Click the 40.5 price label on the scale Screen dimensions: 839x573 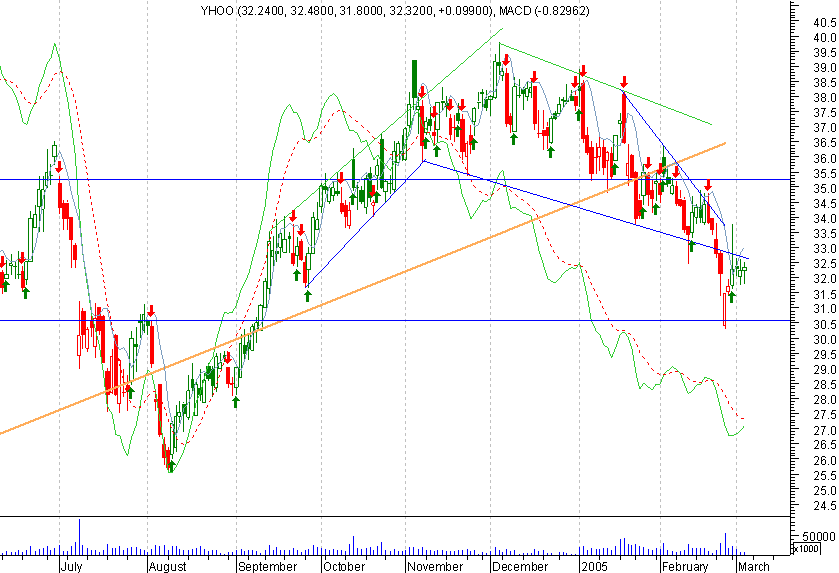point(825,22)
